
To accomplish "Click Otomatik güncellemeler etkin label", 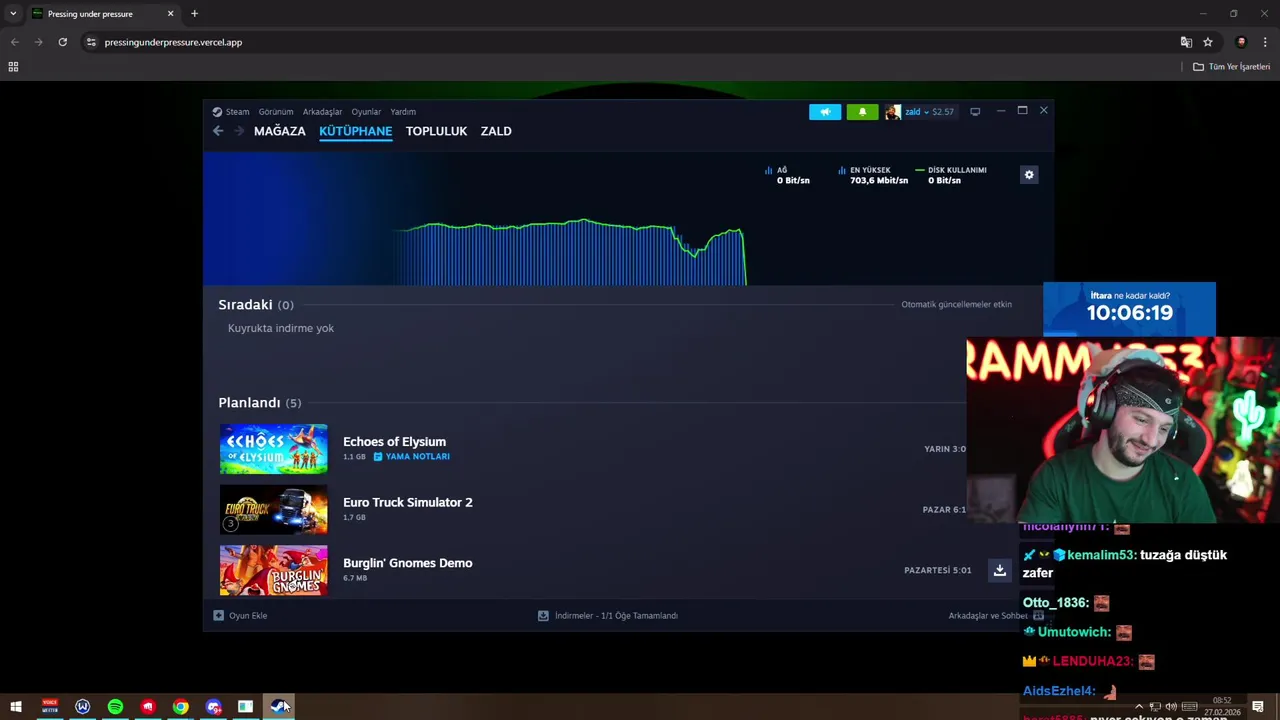I will (956, 305).
